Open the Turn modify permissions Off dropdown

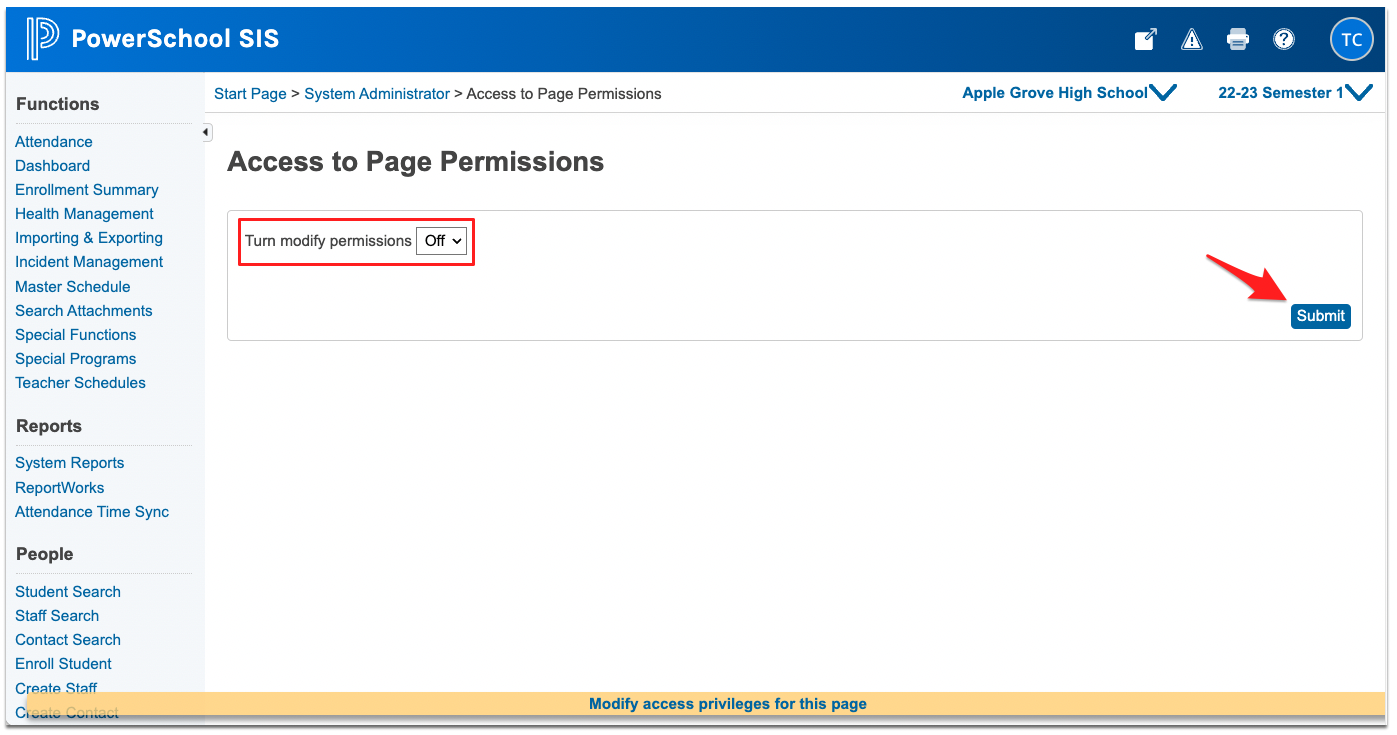(441, 240)
